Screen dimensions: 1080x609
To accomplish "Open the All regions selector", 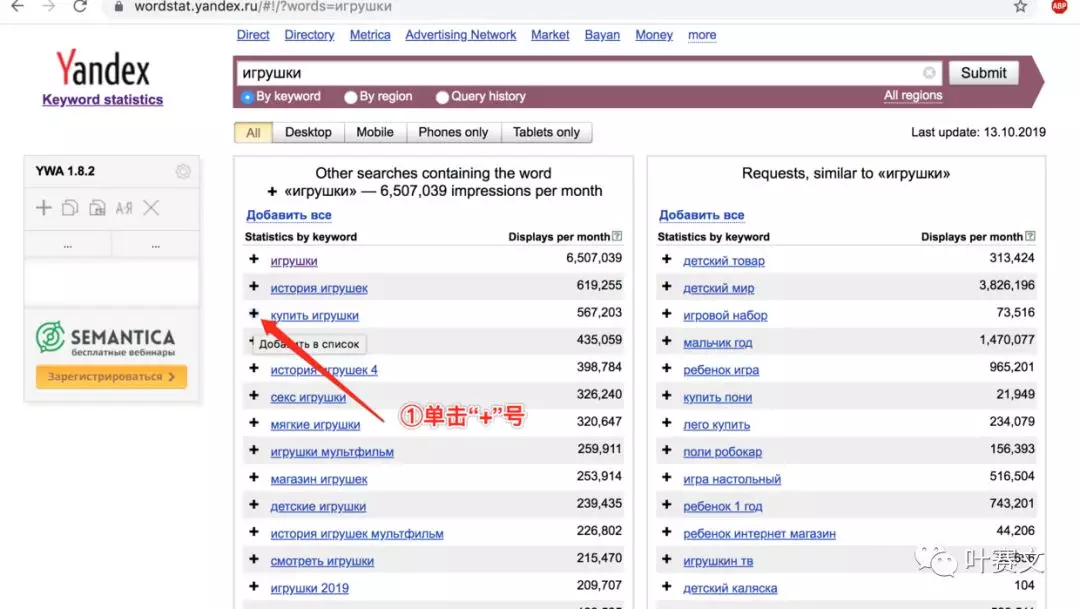I will click(x=913, y=95).
